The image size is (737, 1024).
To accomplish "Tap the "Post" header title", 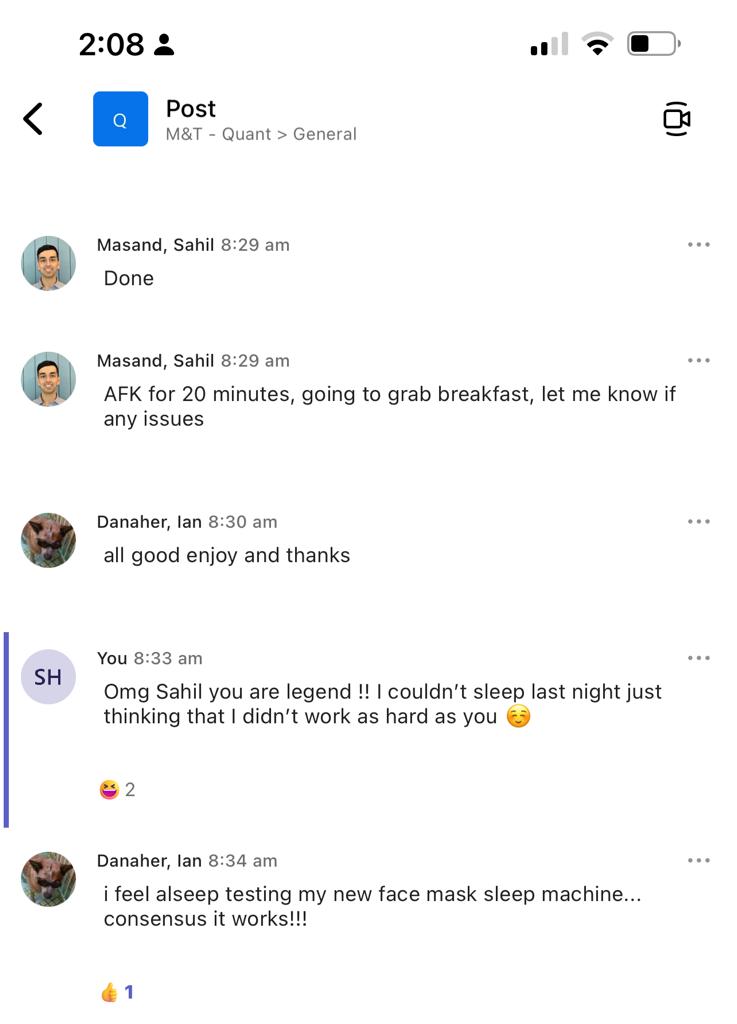I will (x=191, y=108).
